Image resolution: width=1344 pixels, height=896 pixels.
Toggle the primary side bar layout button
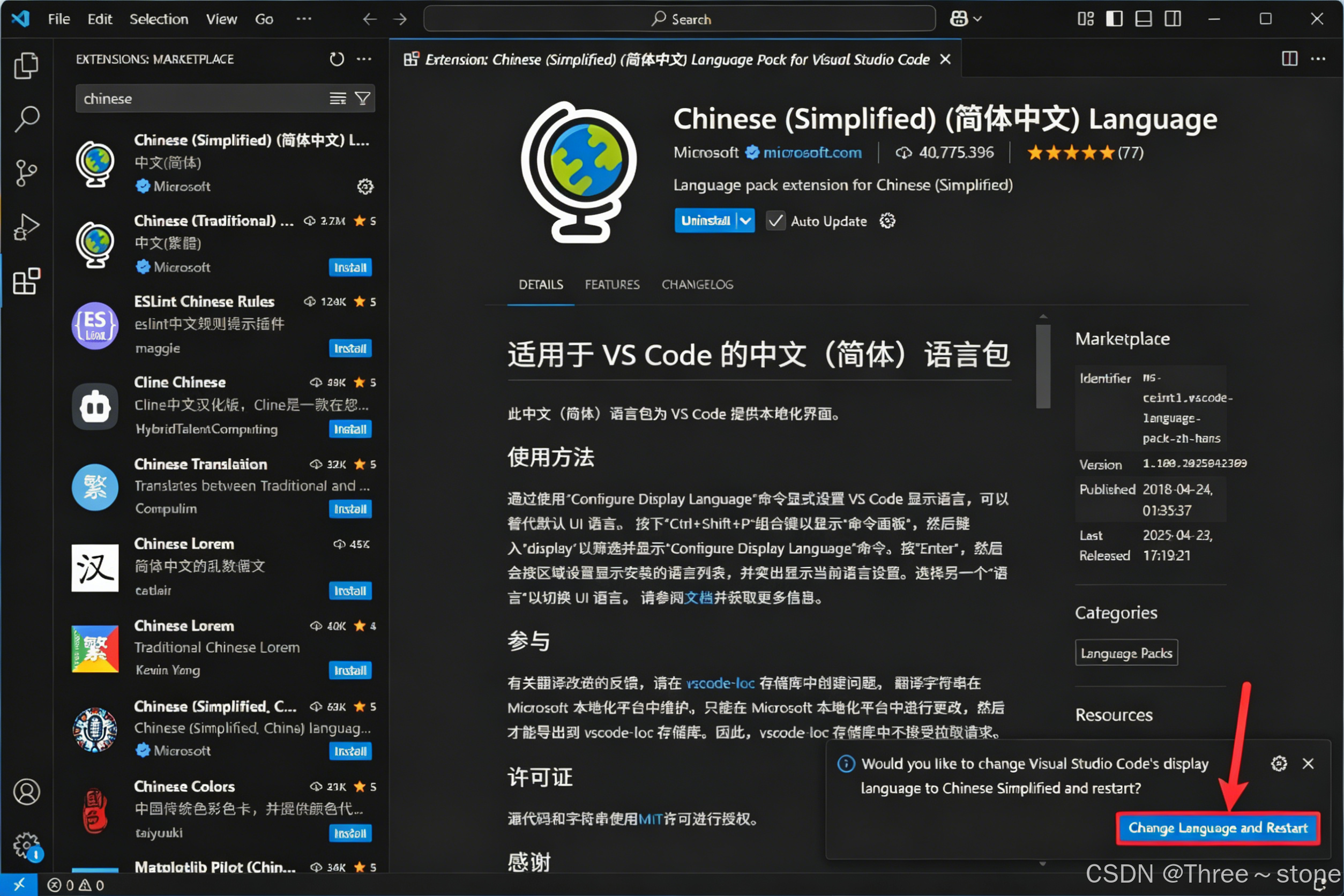[x=1114, y=19]
